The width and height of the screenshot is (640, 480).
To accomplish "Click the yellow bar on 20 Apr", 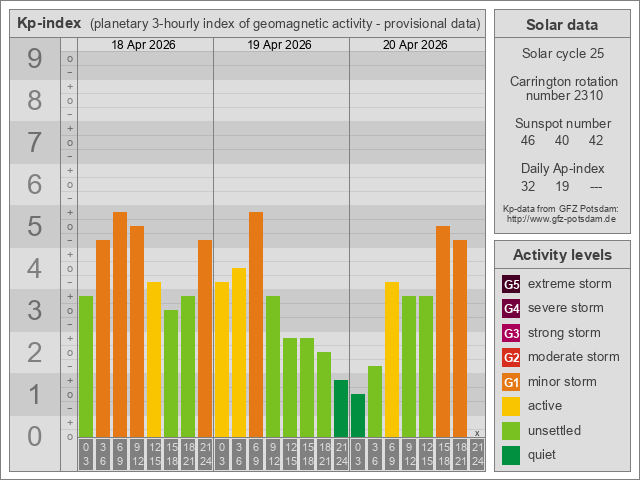I will pos(392,359).
